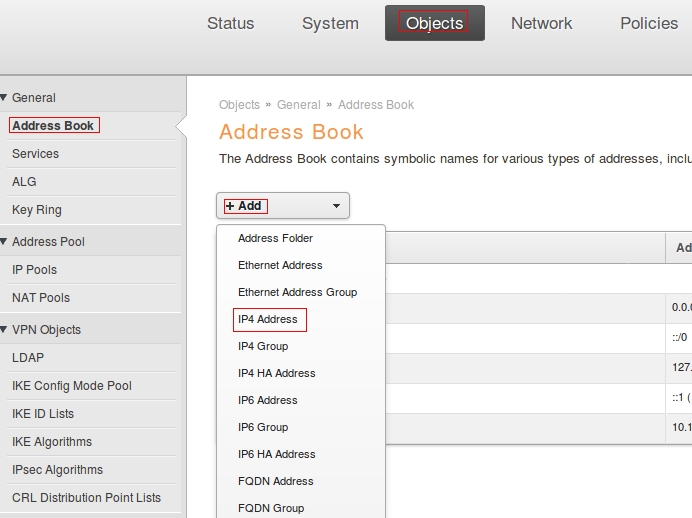The height and width of the screenshot is (518, 692).
Task: Click the Add dropdown button
Action: pos(283,206)
